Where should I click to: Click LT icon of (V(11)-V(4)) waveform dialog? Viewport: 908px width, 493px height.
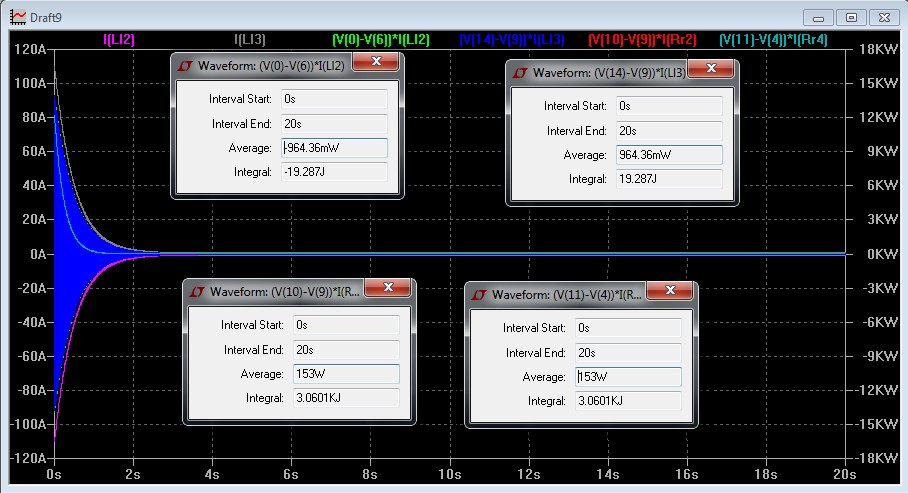pos(479,295)
